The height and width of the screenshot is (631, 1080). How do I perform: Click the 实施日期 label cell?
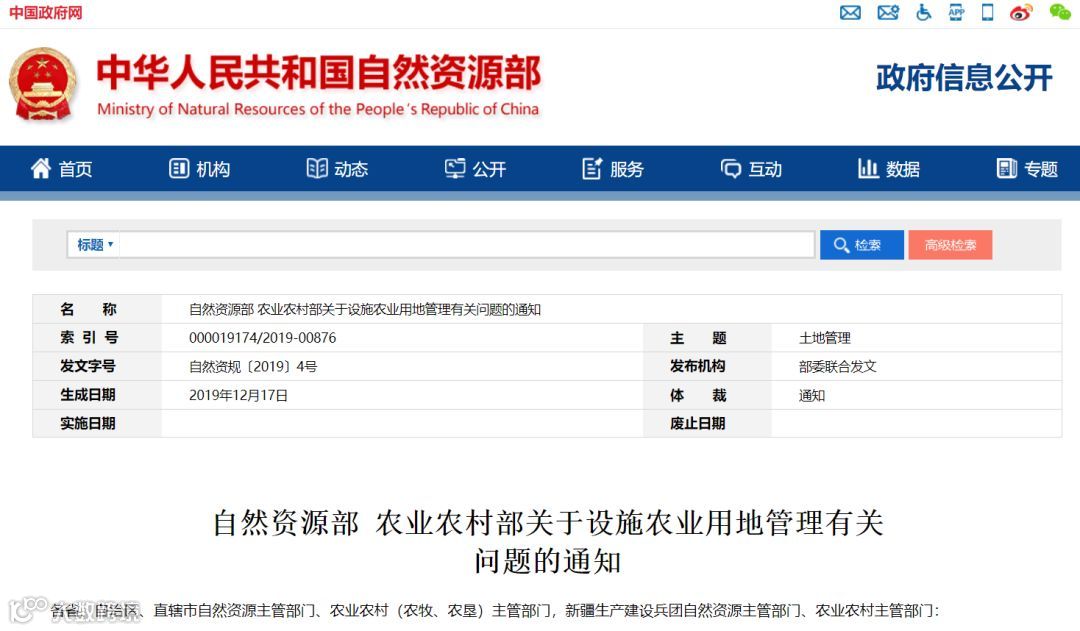click(97, 424)
